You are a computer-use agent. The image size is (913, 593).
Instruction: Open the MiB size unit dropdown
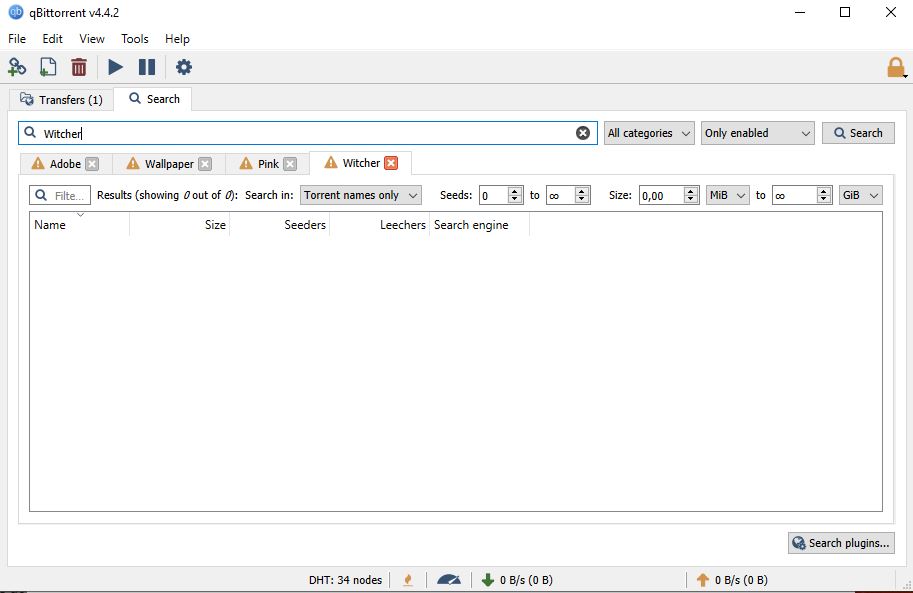tap(727, 195)
